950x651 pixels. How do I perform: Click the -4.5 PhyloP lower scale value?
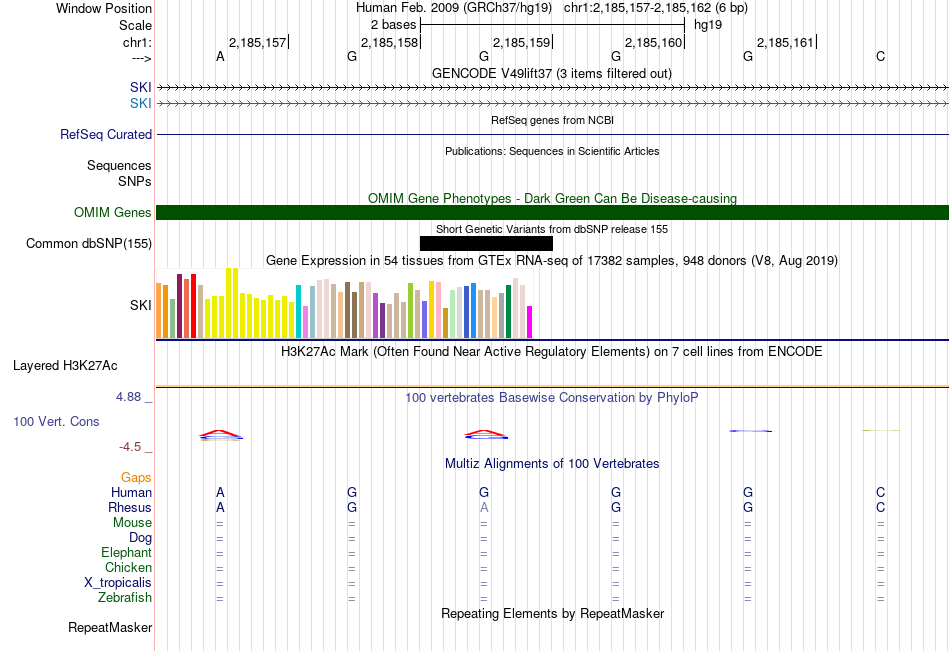(130, 447)
